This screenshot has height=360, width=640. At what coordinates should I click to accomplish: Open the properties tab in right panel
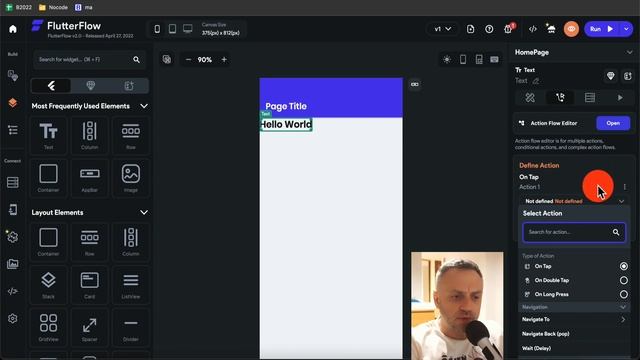pos(530,98)
